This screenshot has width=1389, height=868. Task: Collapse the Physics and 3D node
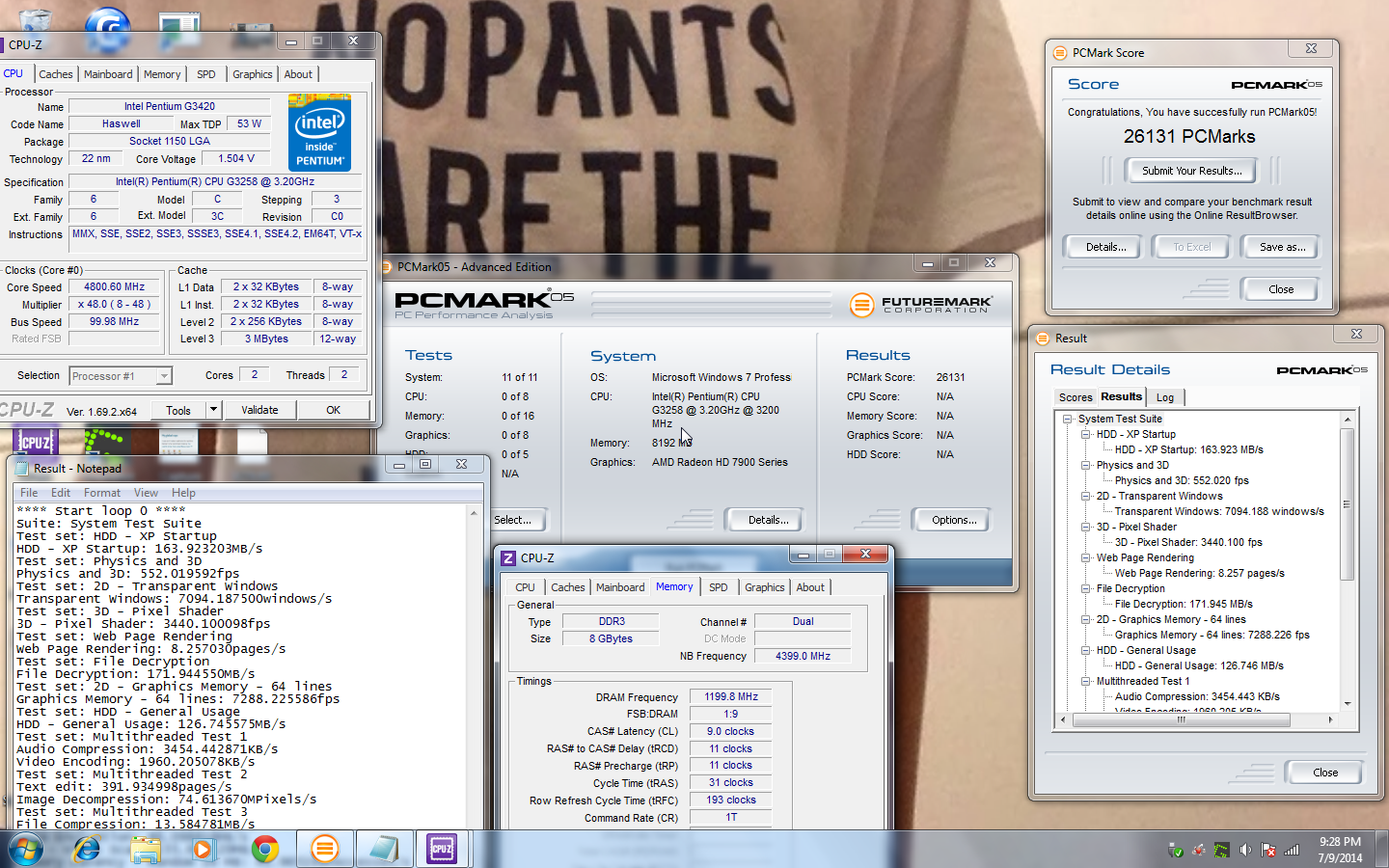1086,465
